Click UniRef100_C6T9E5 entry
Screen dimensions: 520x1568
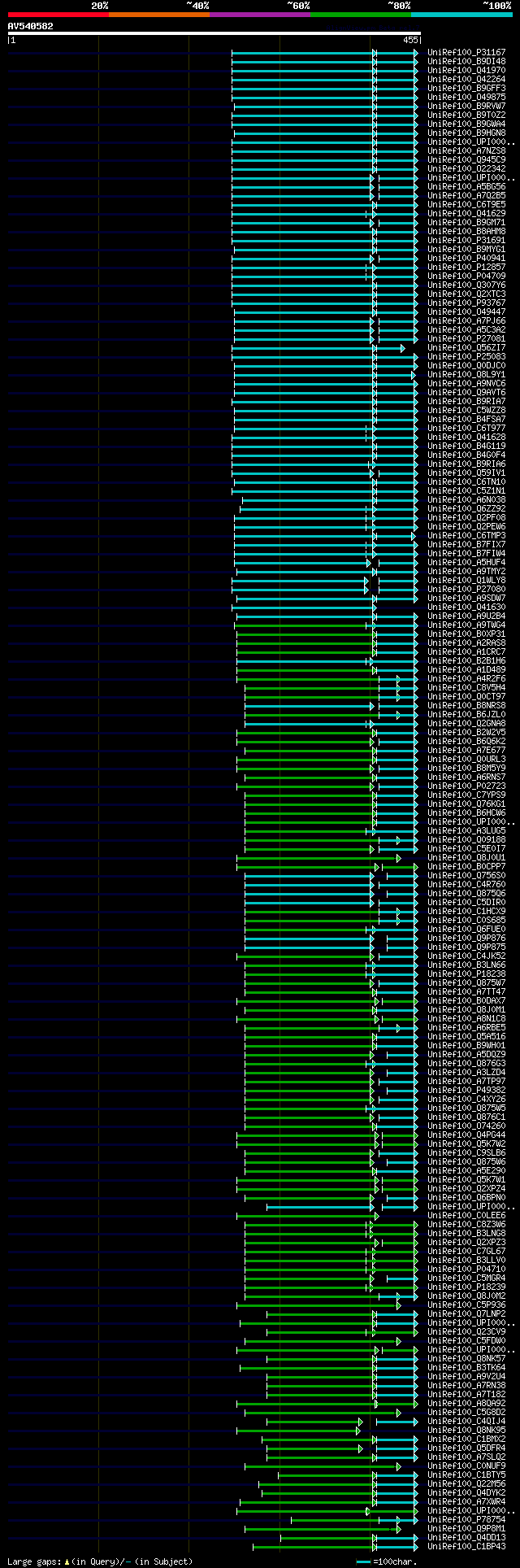(466, 204)
